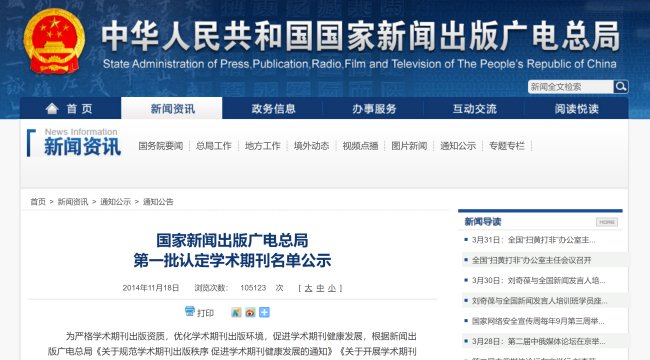Click the search magnifier icon
This screenshot has width=650, height=360.
pyautogui.click(x=621, y=87)
